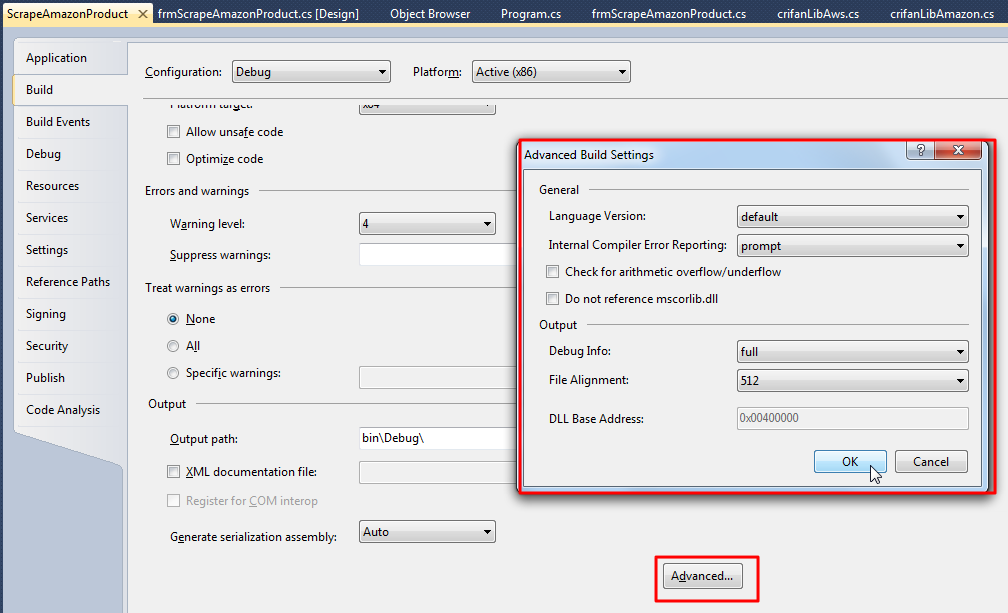The image size is (1008, 613).
Task: Toggle the Register for COM interop checkbox
Action: point(174,501)
